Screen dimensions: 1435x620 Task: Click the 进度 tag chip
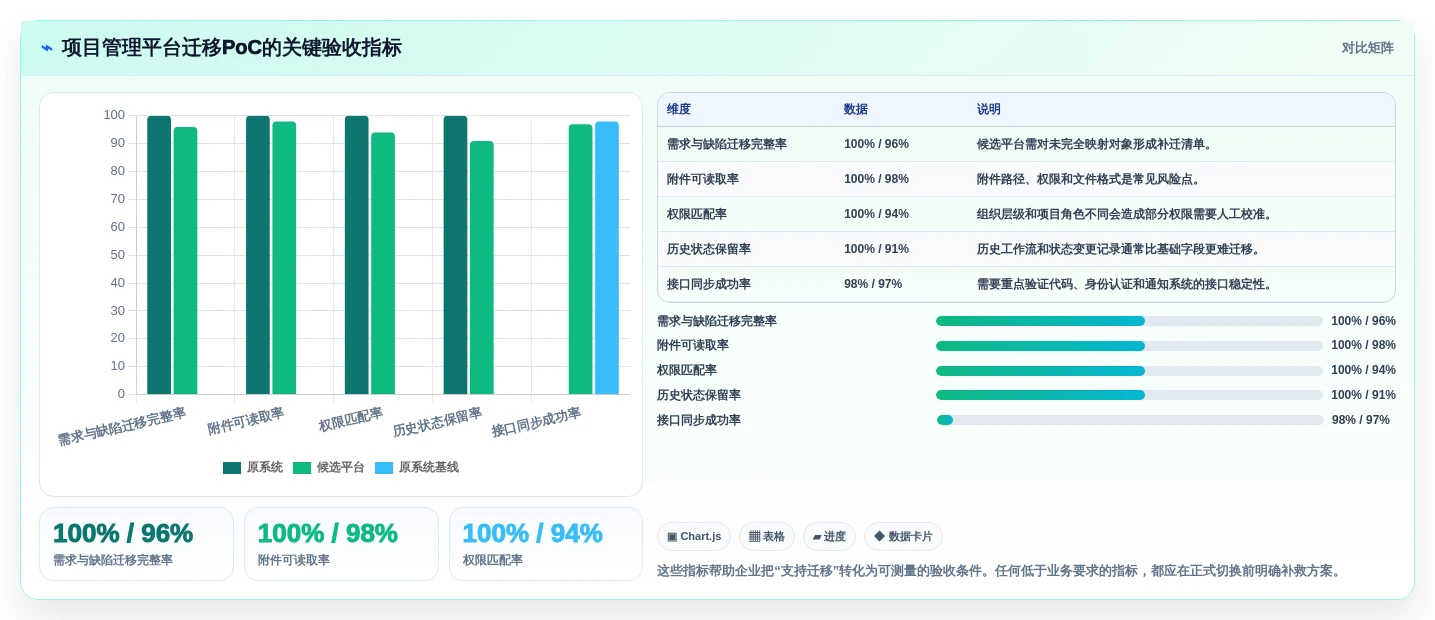(x=829, y=537)
